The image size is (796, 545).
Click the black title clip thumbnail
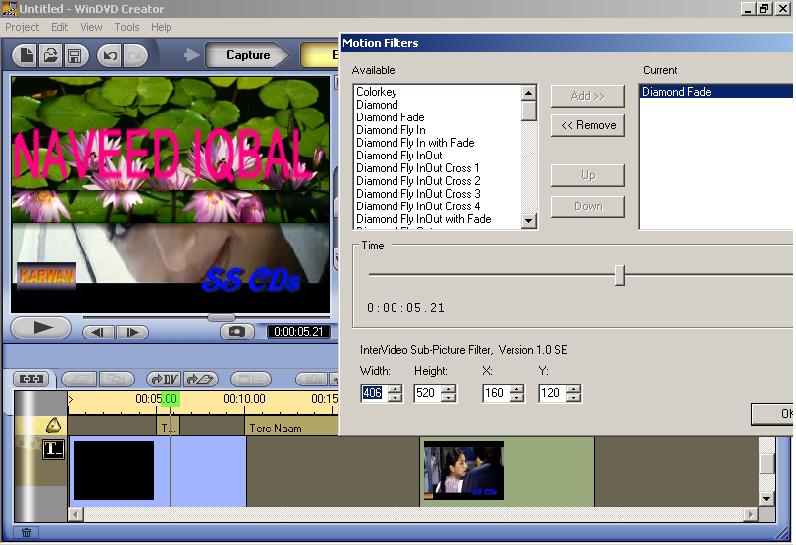[114, 470]
